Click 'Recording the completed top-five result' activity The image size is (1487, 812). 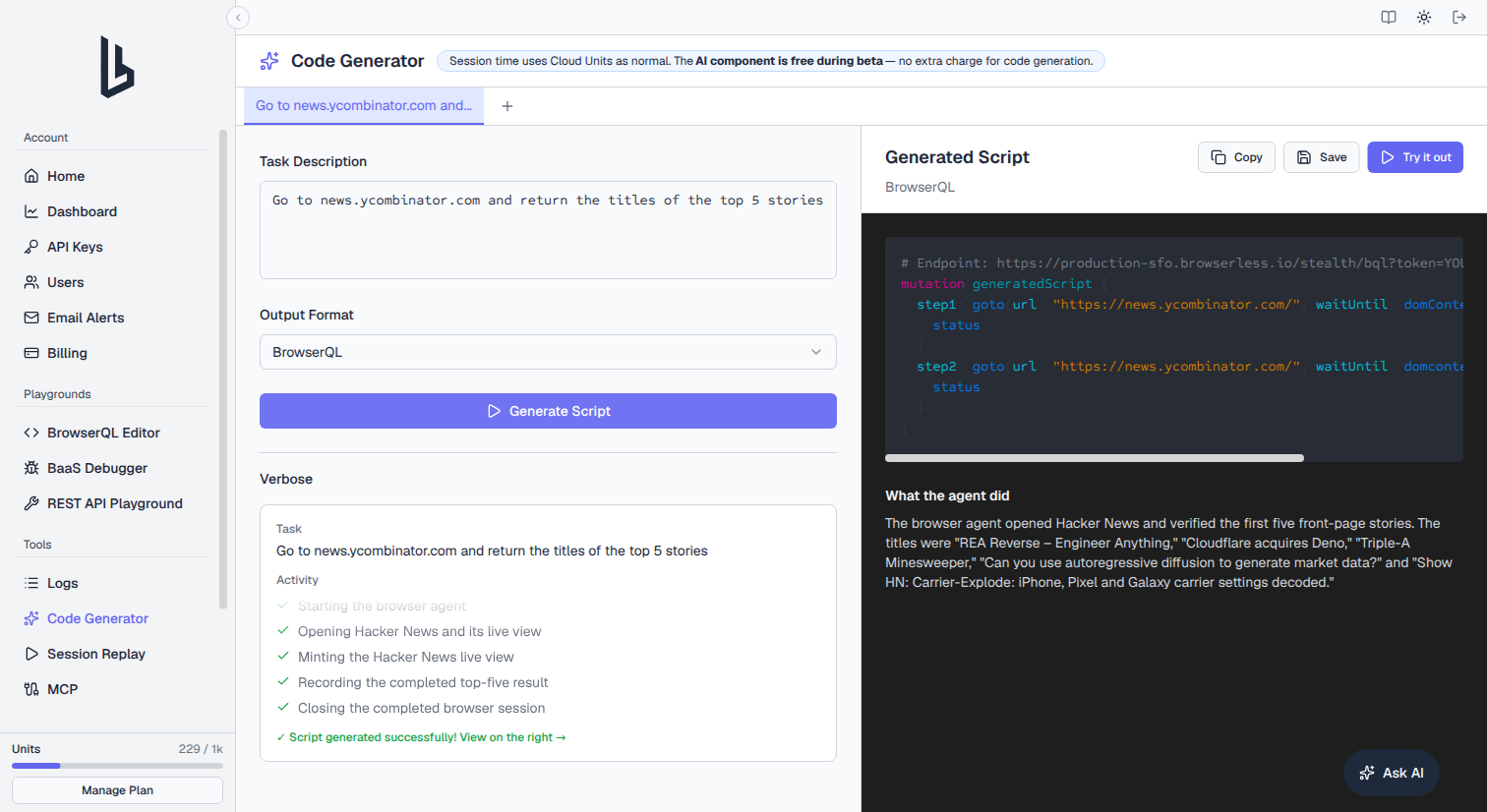click(423, 682)
